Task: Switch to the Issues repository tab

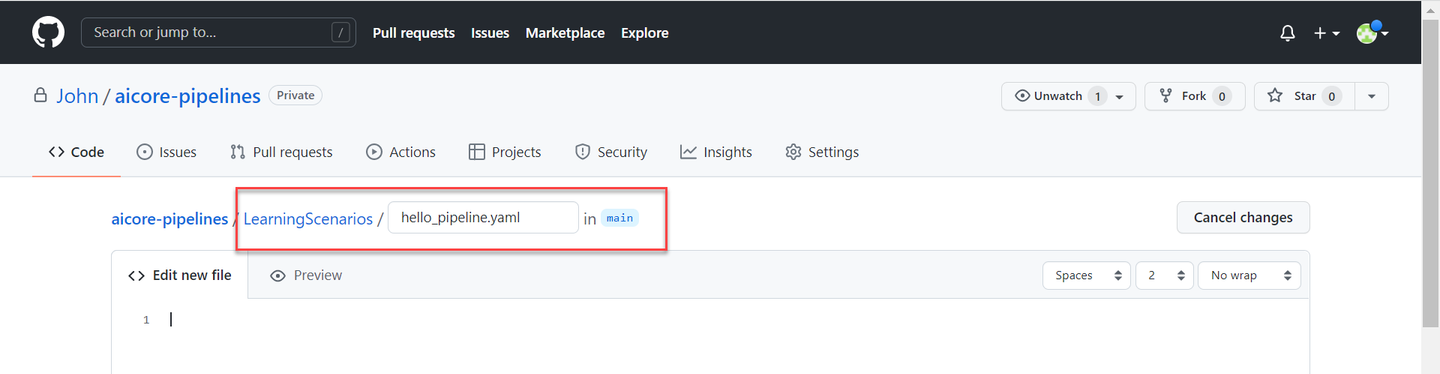Action: pos(166,152)
